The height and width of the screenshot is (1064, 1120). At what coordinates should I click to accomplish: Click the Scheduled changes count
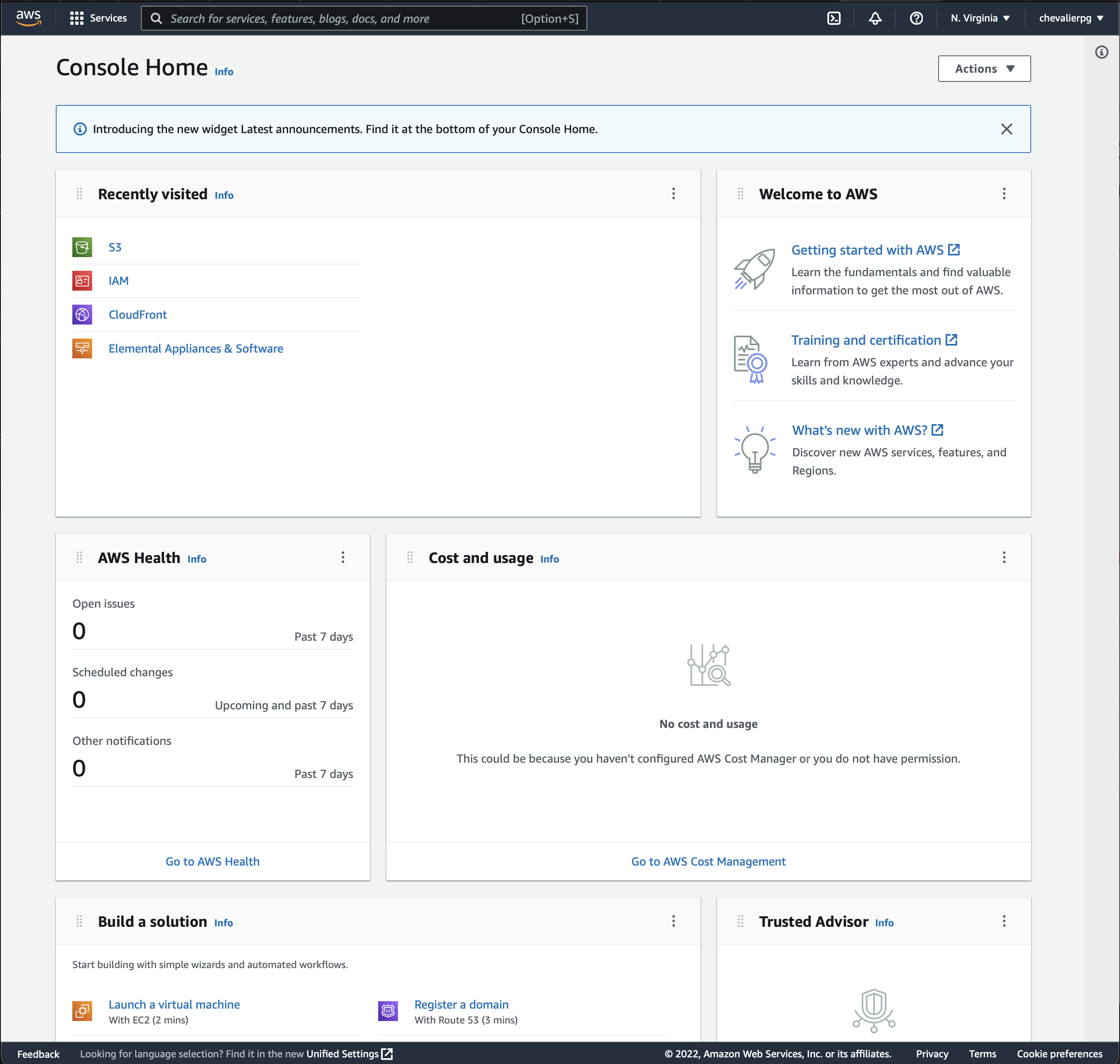pos(79,700)
